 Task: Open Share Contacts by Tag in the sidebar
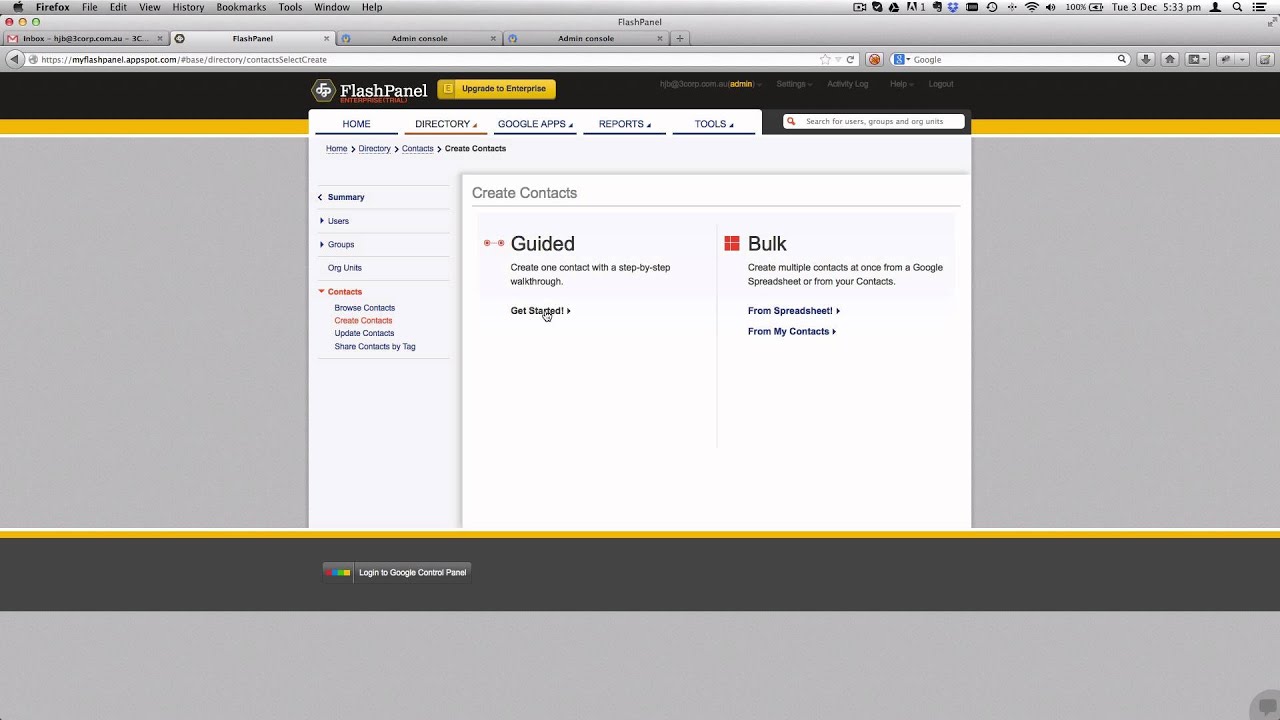point(375,347)
